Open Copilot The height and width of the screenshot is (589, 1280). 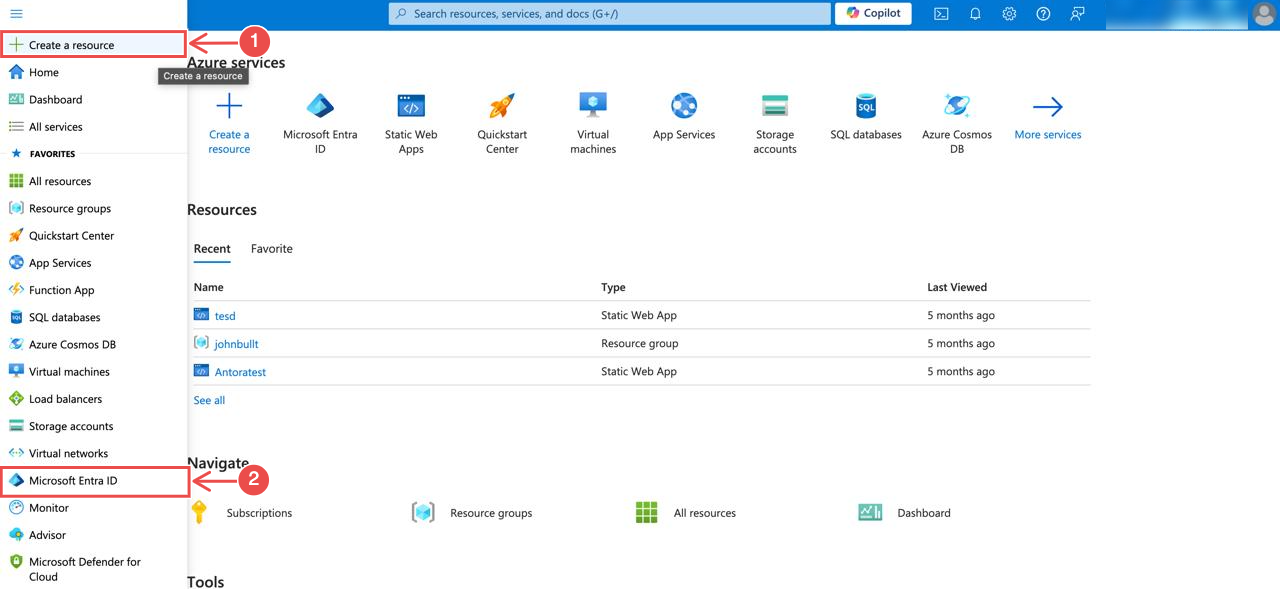point(872,13)
